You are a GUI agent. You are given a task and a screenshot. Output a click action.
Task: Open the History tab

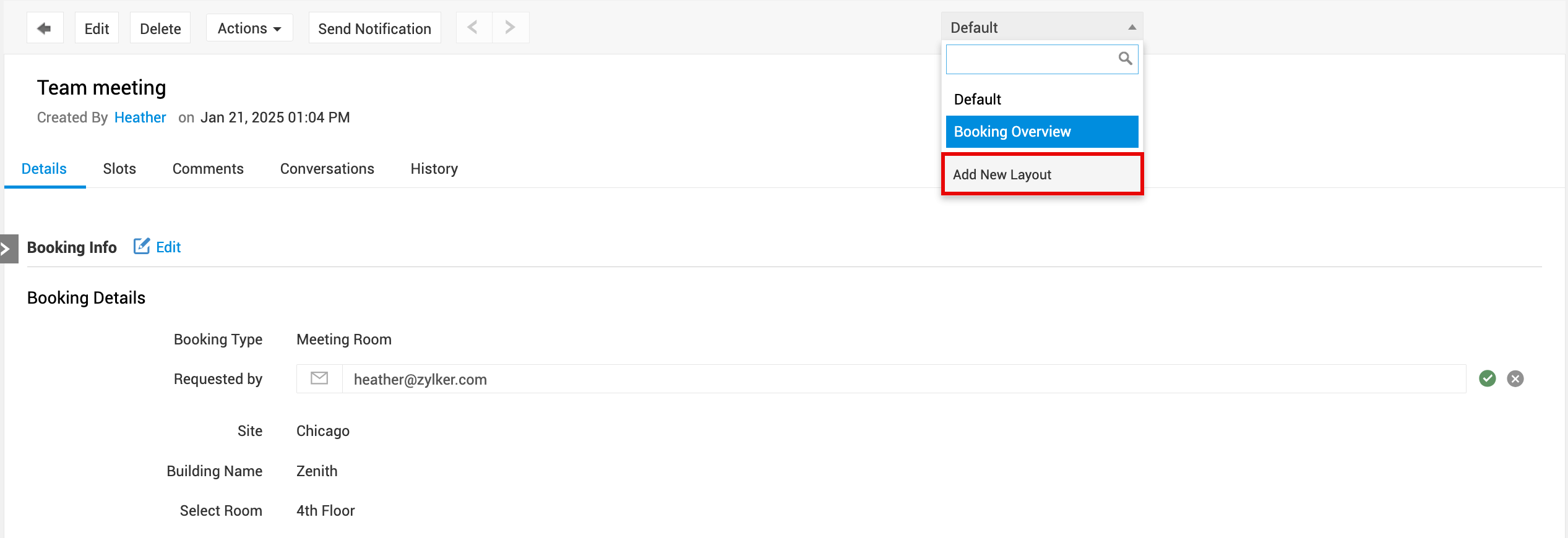pyautogui.click(x=434, y=169)
